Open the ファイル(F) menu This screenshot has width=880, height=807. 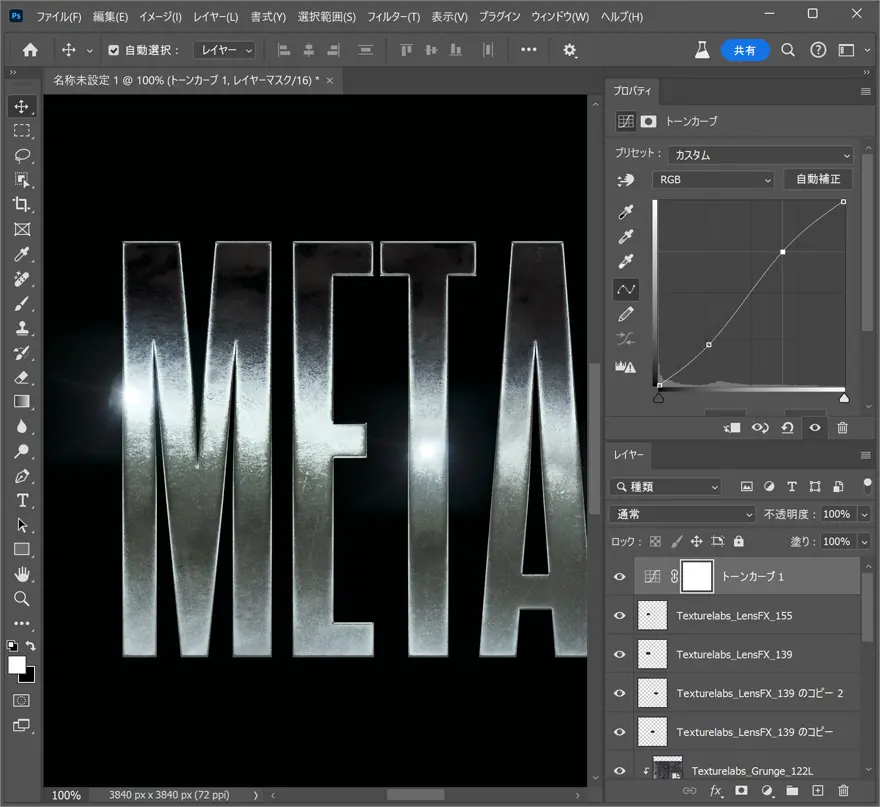[59, 17]
